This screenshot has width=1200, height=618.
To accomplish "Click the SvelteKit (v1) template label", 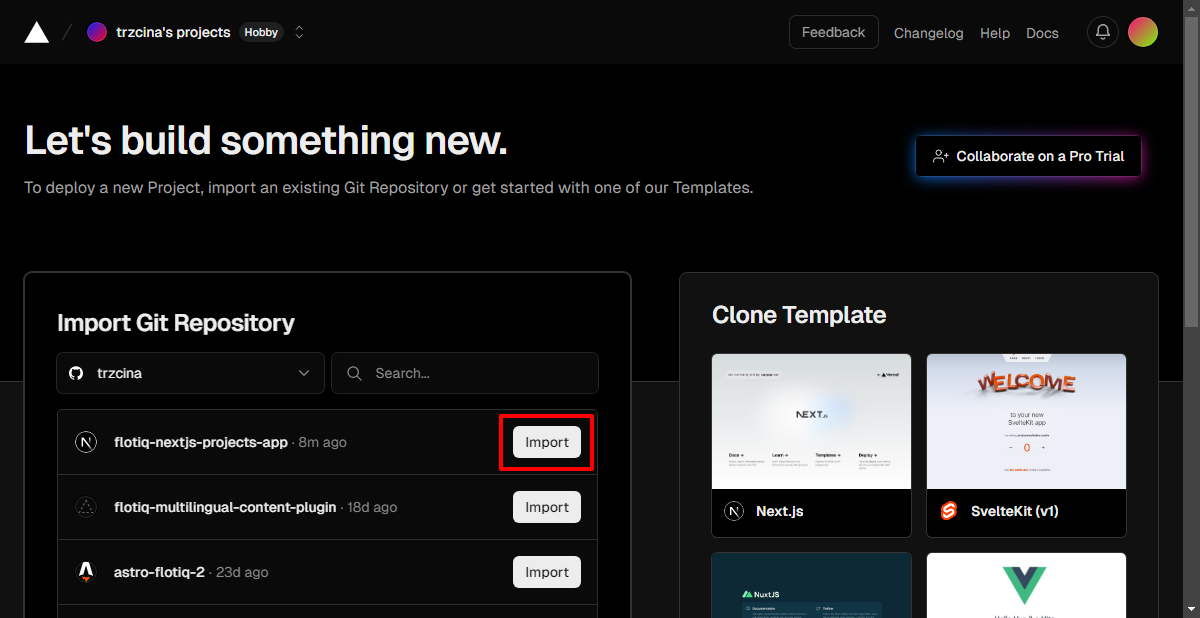I will [1015, 511].
